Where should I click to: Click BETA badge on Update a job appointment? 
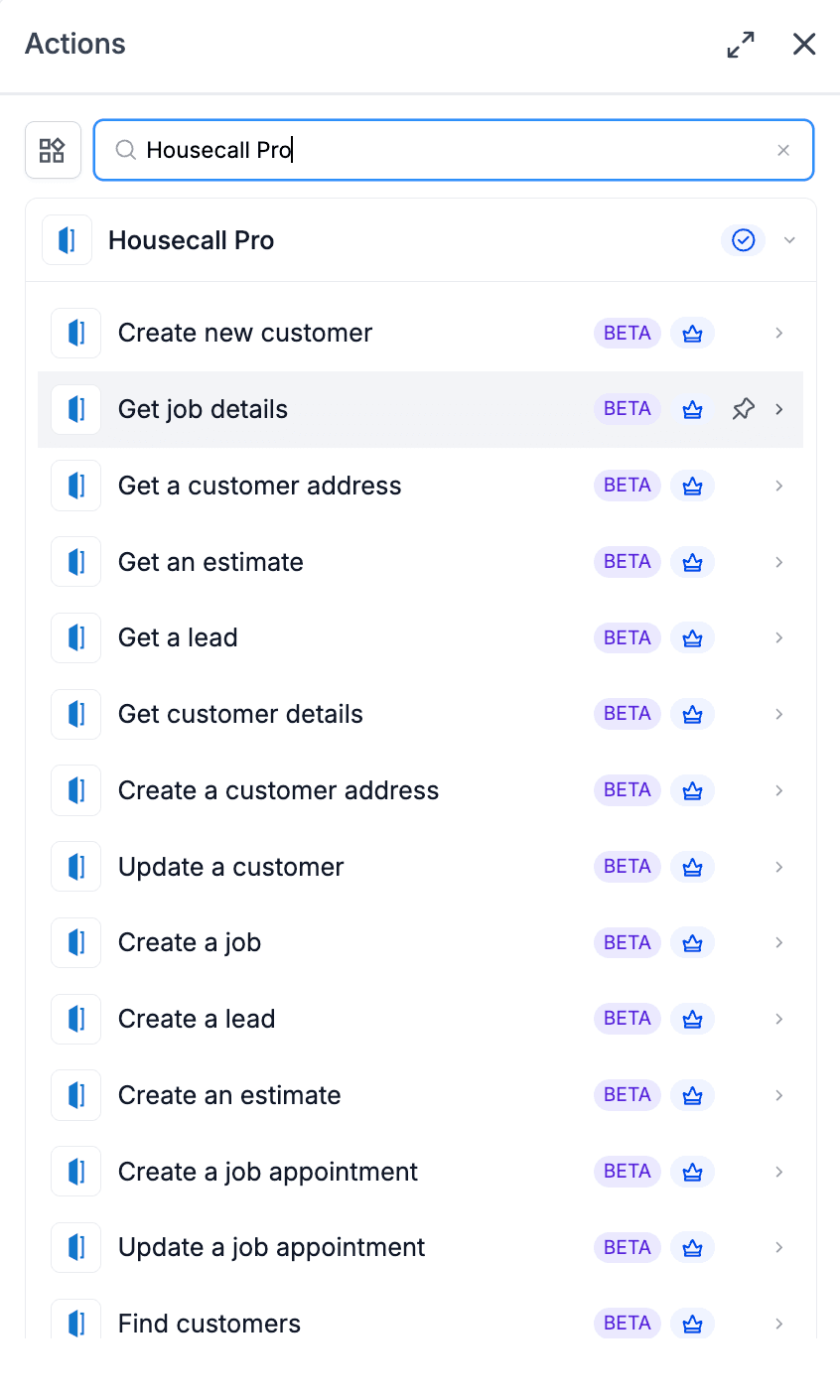[x=628, y=1247]
